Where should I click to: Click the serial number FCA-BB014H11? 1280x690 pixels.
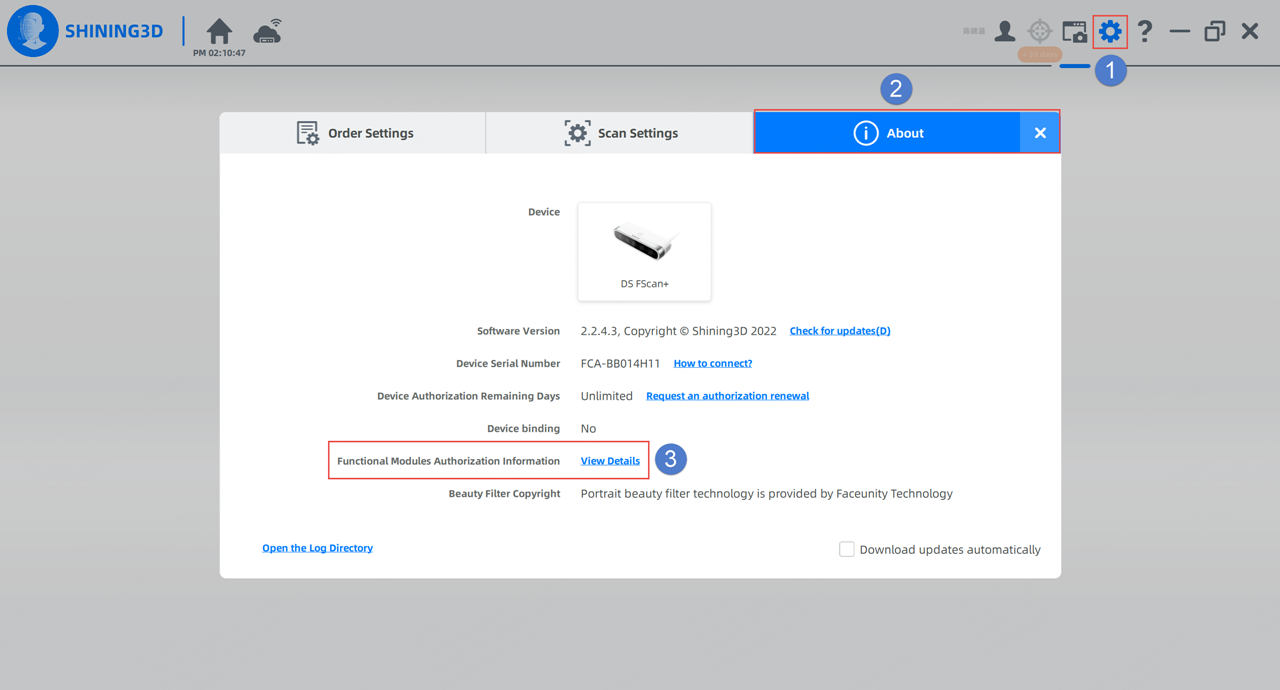(x=620, y=363)
